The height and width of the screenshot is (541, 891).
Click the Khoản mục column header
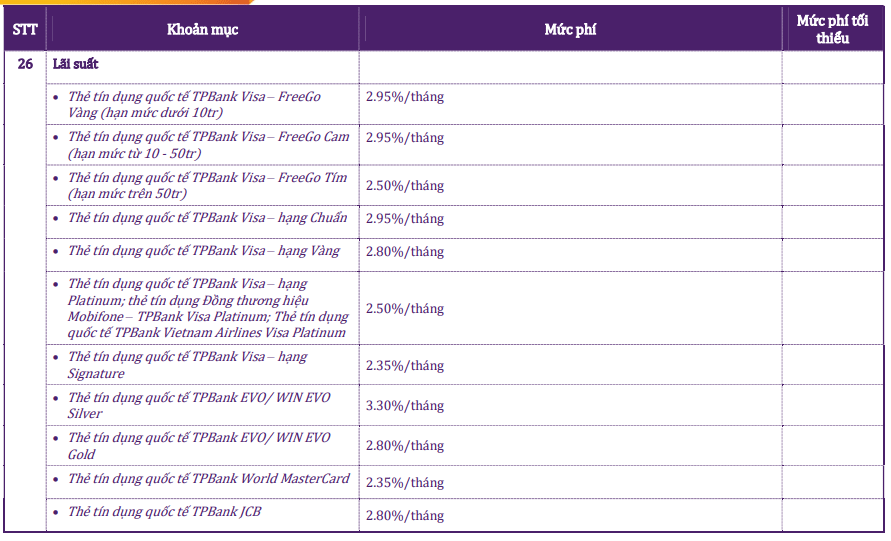(x=202, y=30)
